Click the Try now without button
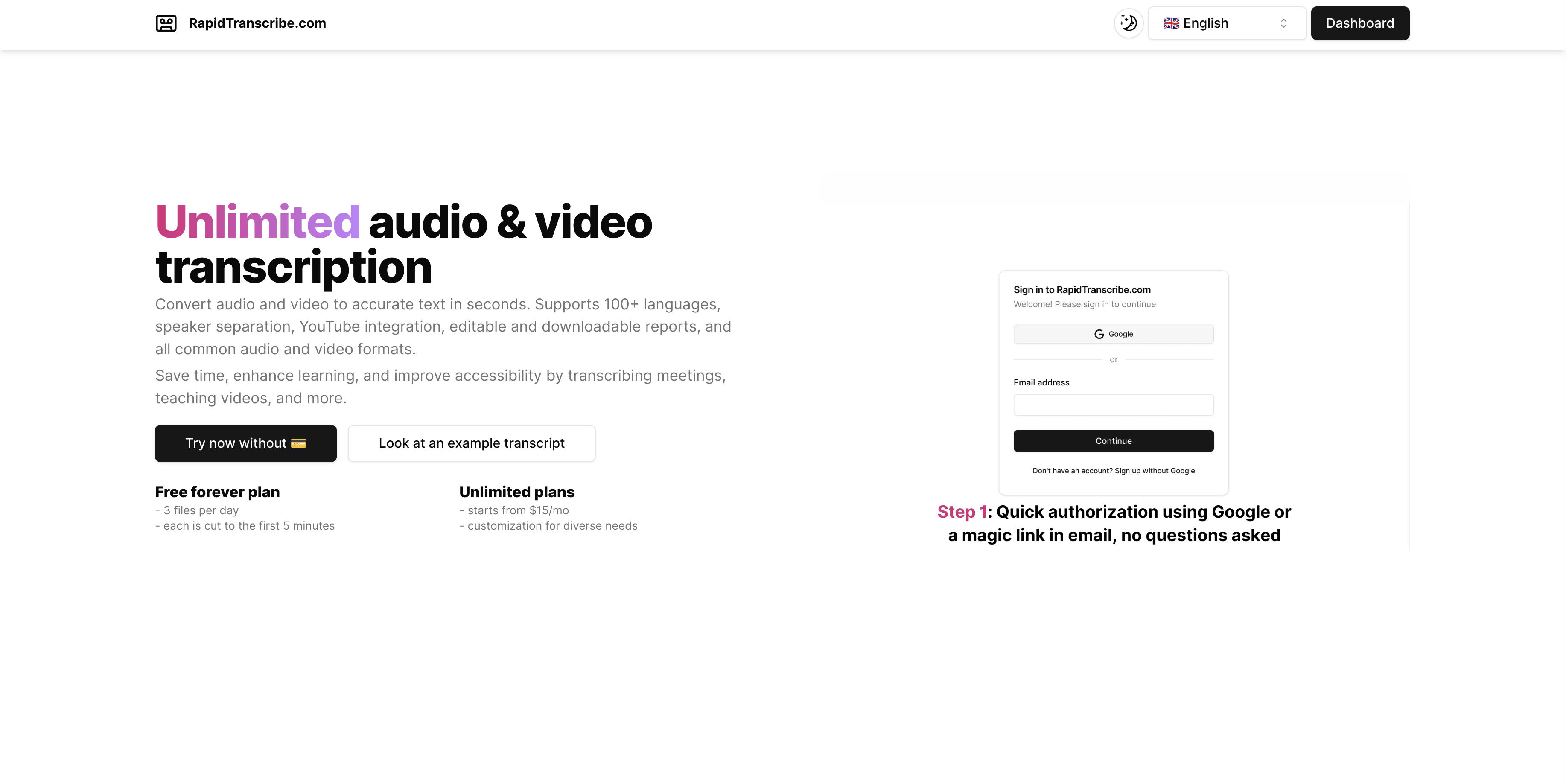The image size is (1566, 784). click(245, 443)
